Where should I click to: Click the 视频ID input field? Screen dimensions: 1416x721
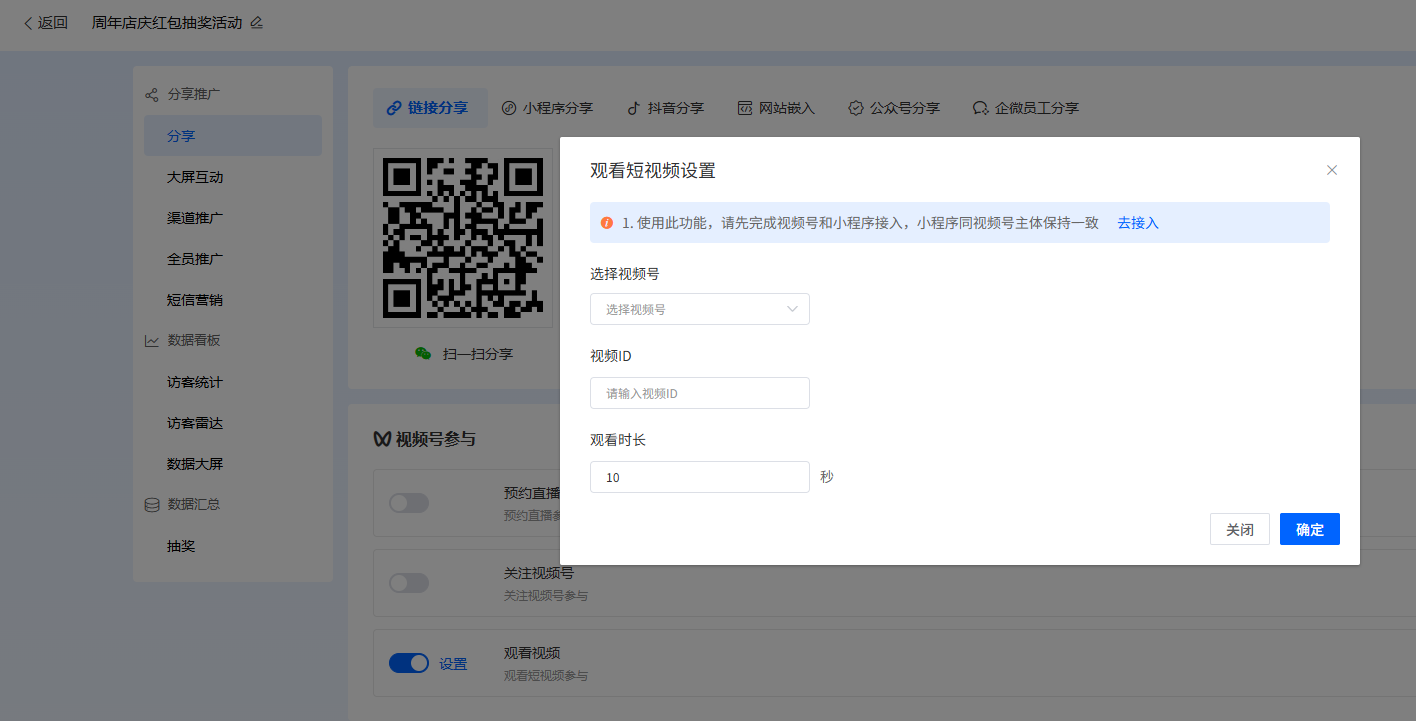[x=699, y=393]
